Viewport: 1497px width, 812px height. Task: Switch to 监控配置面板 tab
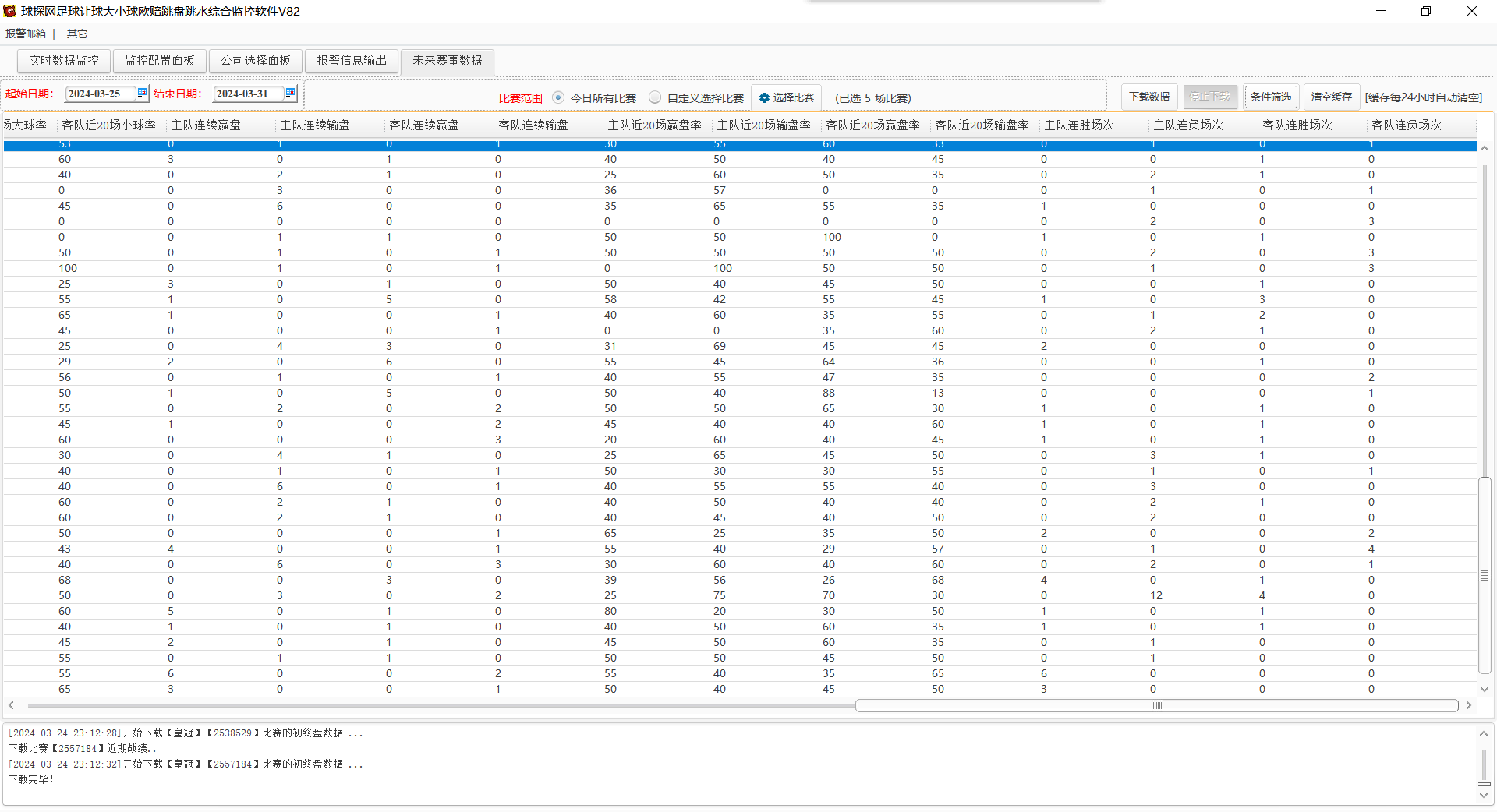click(x=160, y=61)
